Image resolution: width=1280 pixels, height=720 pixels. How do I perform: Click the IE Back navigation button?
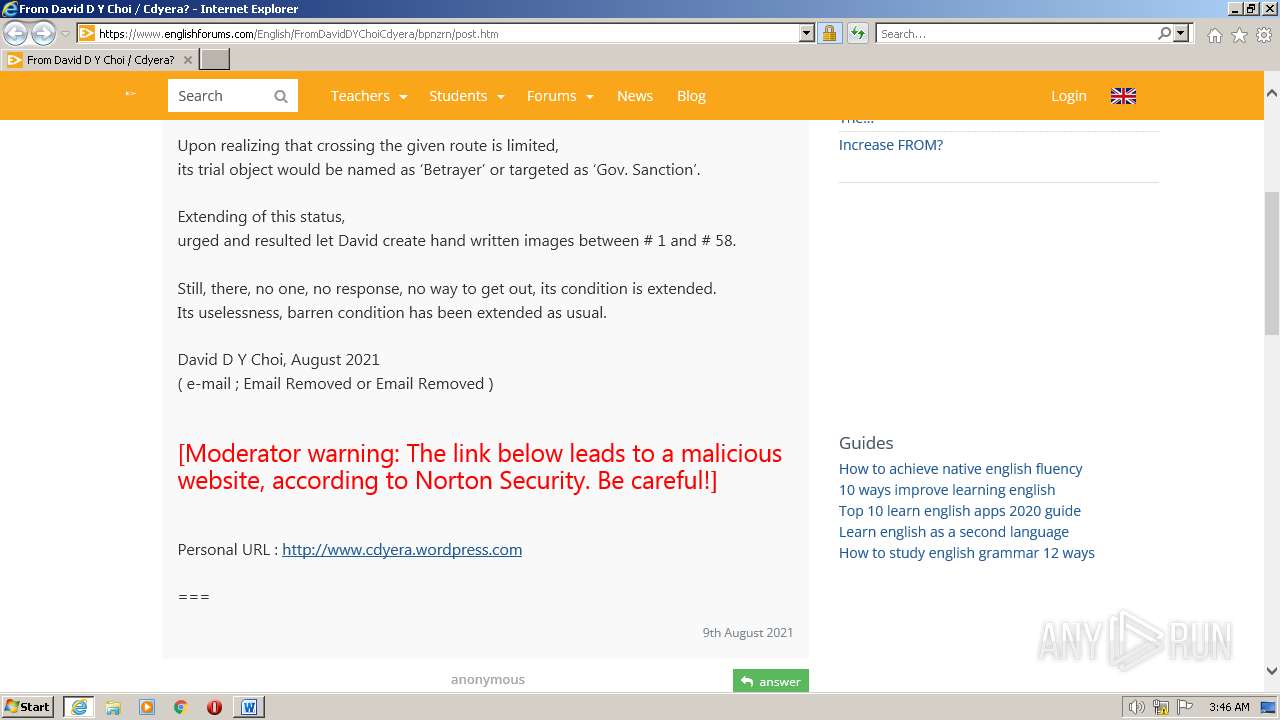coord(16,33)
